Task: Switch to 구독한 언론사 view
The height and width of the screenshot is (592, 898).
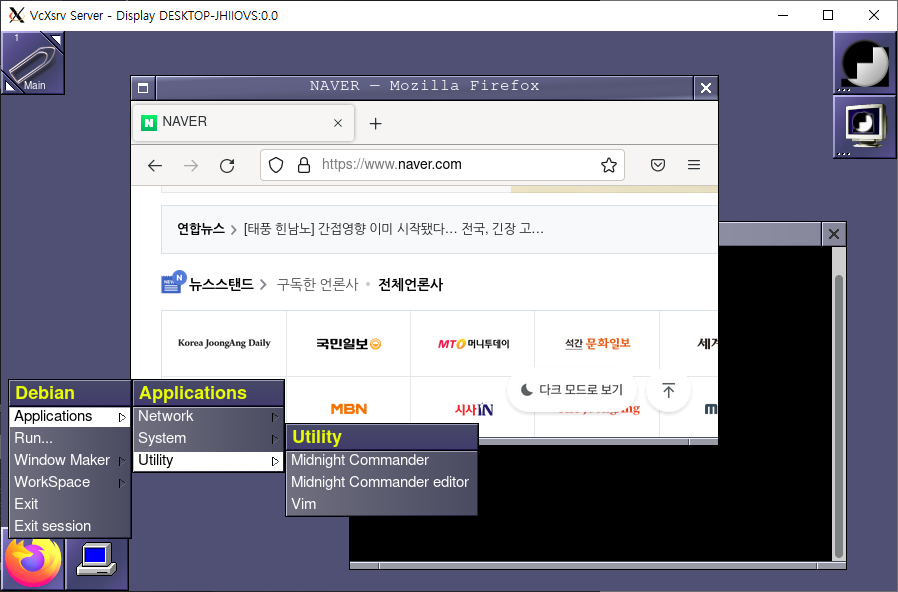Action: pos(317,285)
